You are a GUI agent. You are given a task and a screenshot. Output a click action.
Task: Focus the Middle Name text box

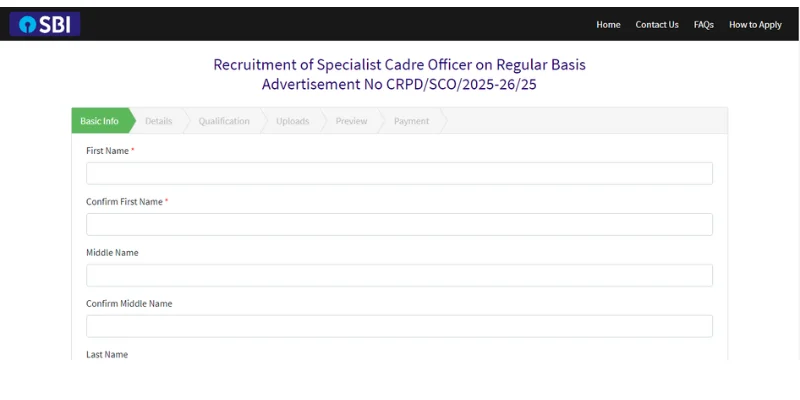point(399,276)
